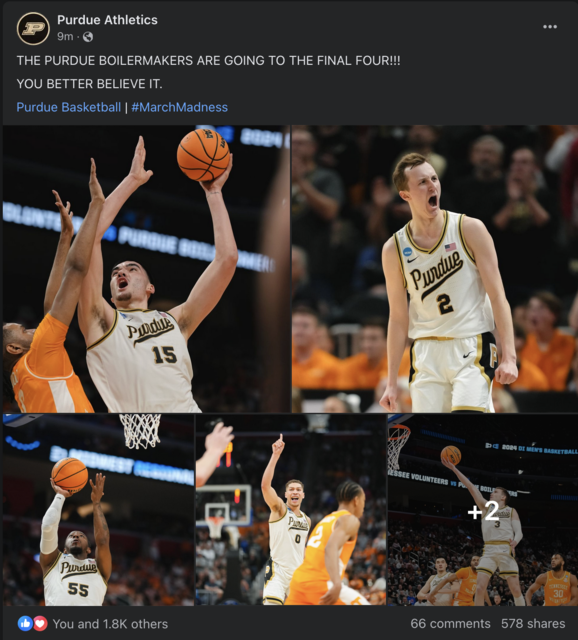
Task: Click the public globe audience icon
Action: pyautogui.click(x=88, y=37)
